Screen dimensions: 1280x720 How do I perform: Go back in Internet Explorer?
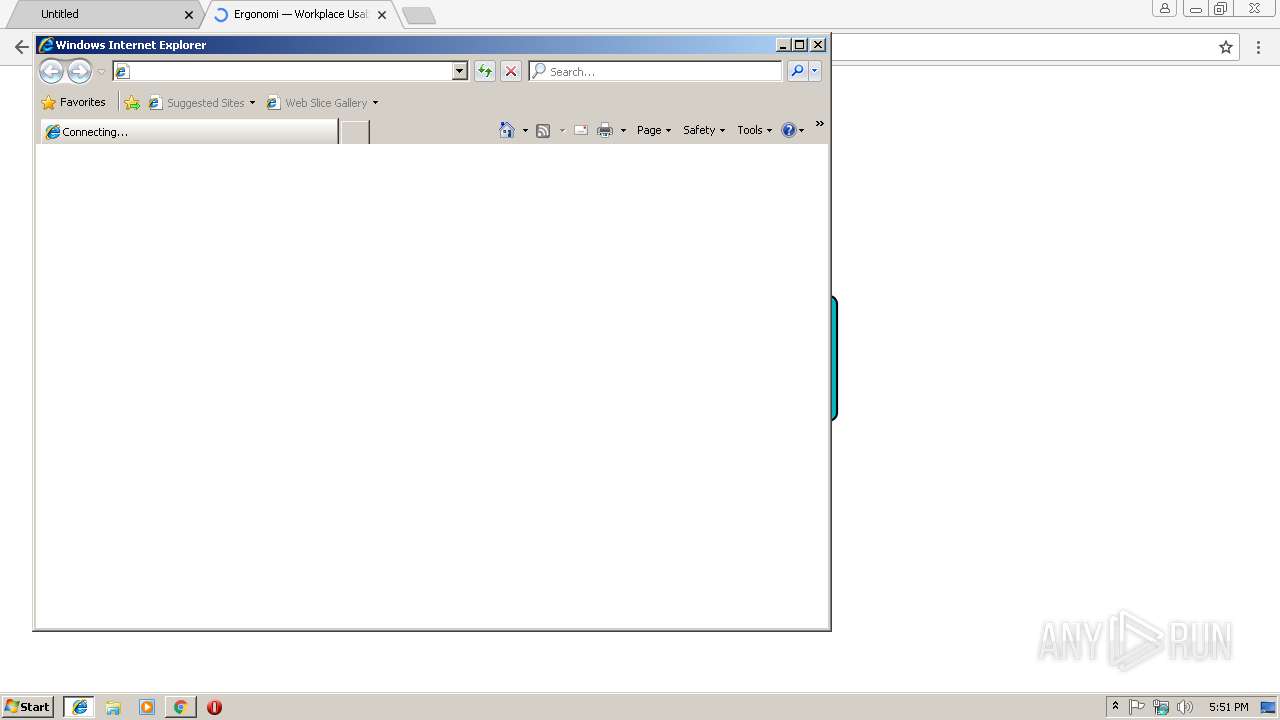coord(51,71)
